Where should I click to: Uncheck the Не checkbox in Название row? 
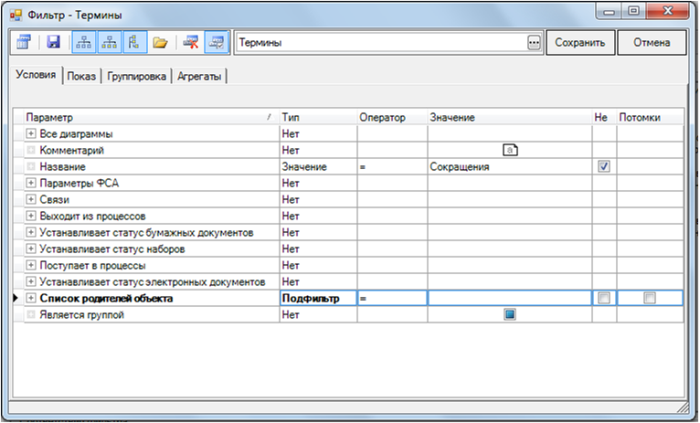point(603,166)
